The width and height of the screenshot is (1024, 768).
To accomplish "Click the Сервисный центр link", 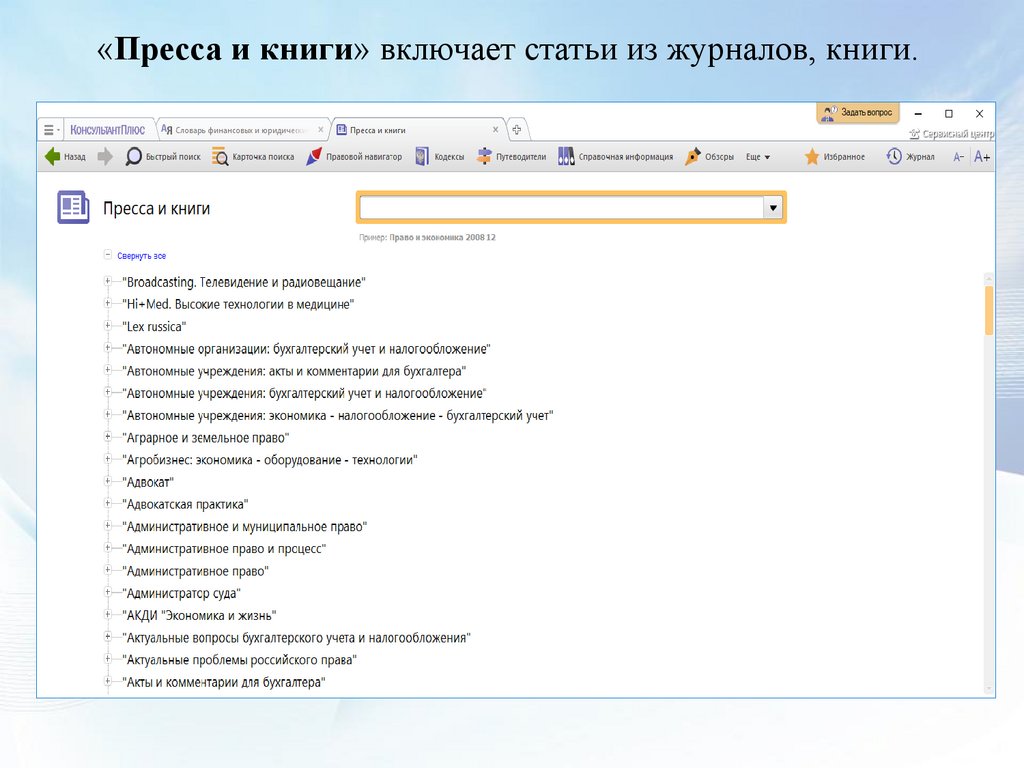I will (958, 134).
